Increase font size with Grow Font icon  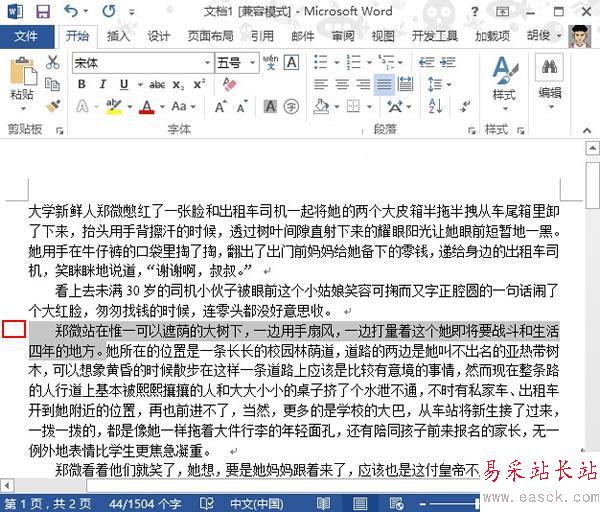tap(221, 107)
